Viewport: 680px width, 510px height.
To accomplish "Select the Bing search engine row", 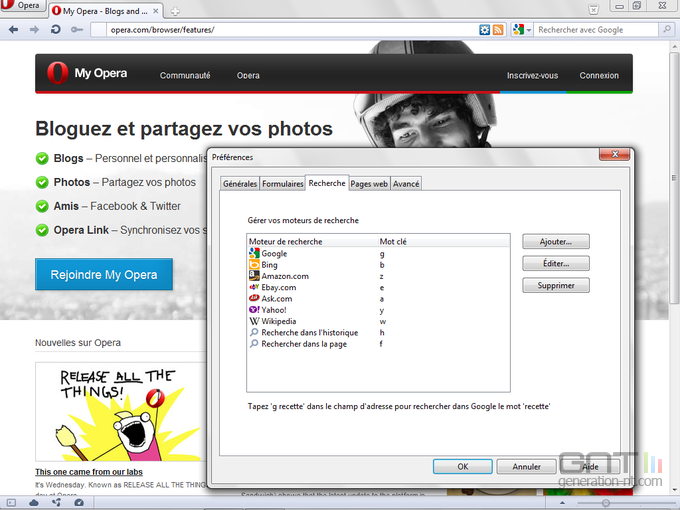I will tap(378, 265).
